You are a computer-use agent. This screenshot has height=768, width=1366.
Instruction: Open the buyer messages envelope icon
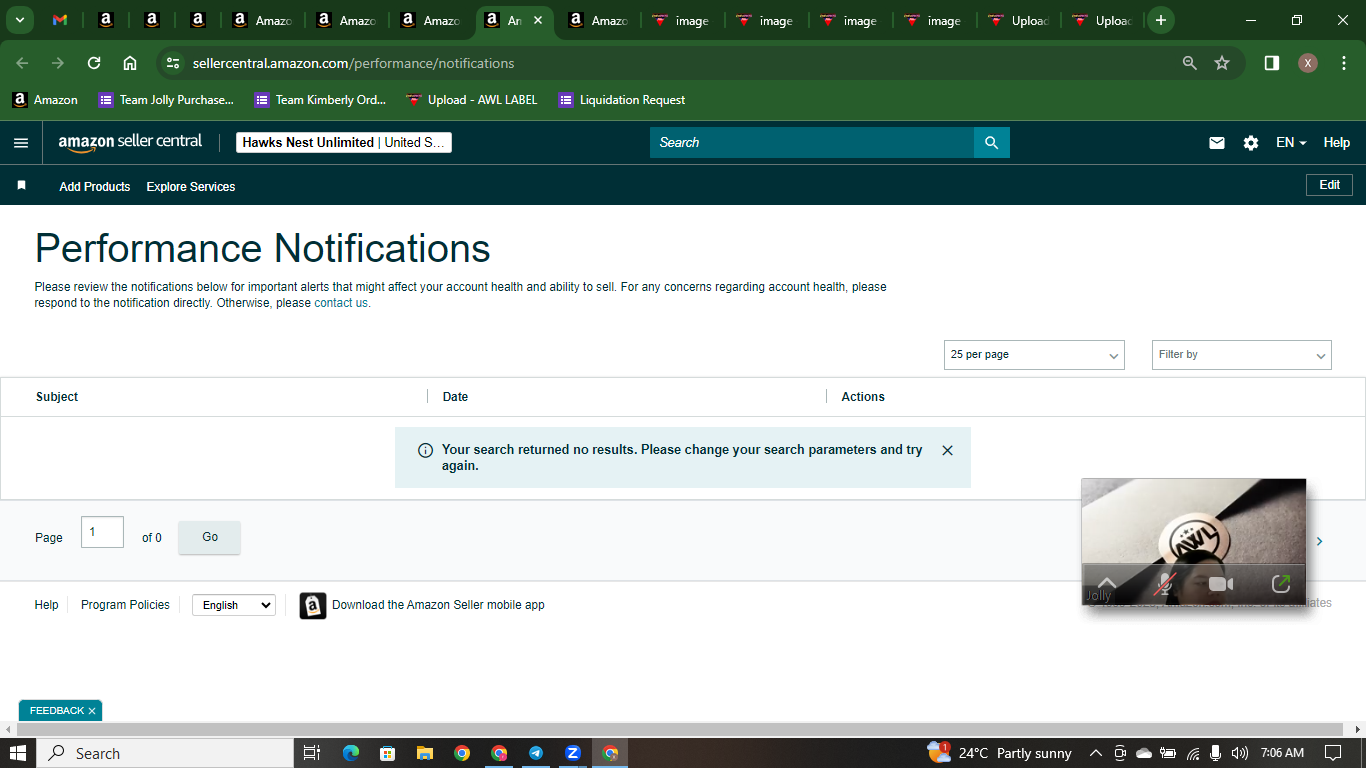[1217, 143]
